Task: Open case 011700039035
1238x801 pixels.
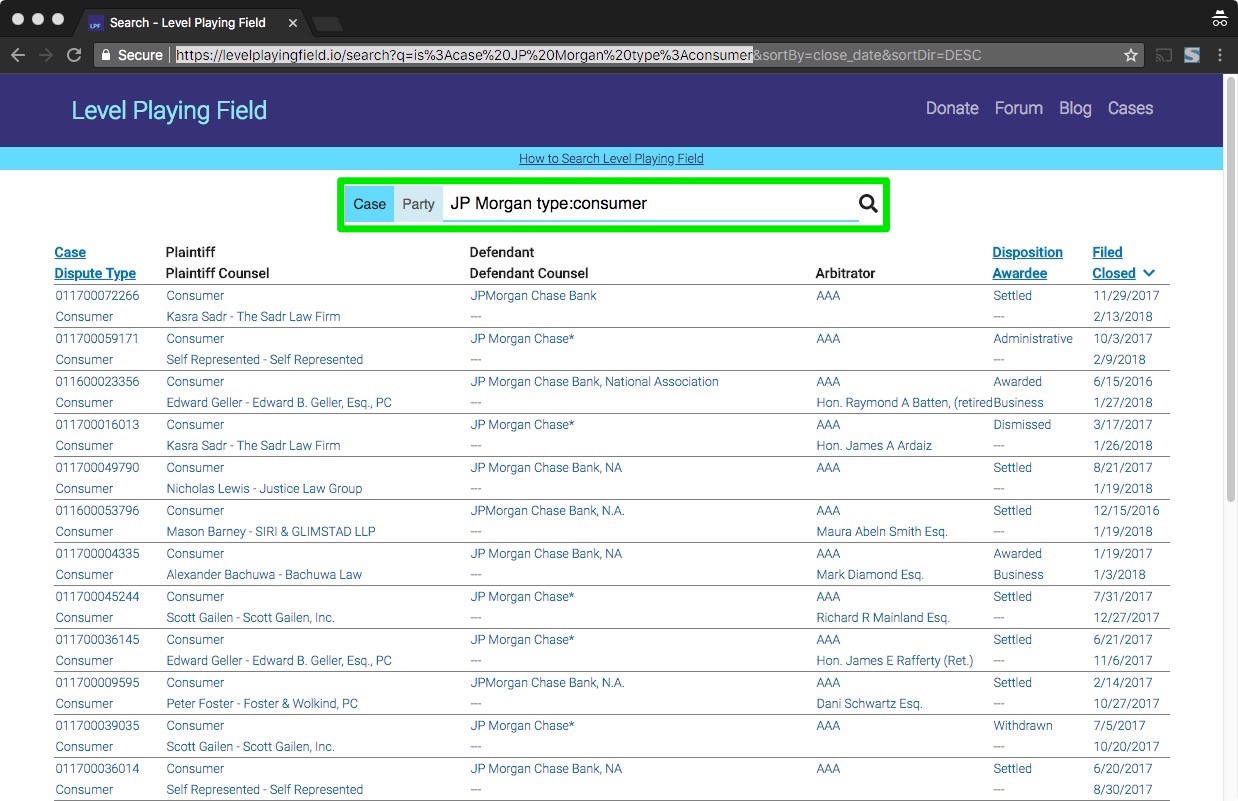Action: pyautogui.click(x=97, y=726)
